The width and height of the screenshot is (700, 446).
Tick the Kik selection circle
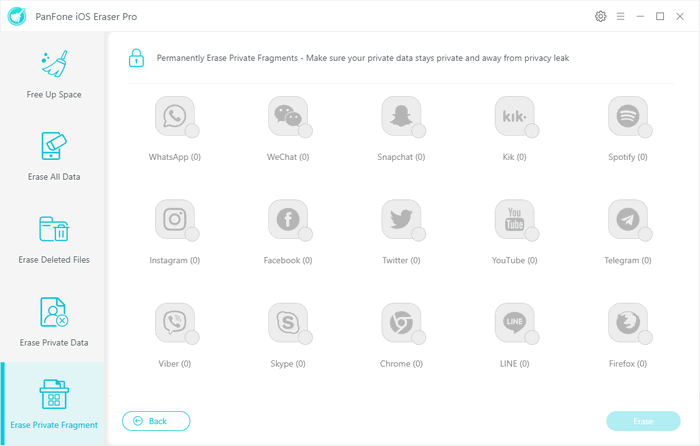(532, 131)
